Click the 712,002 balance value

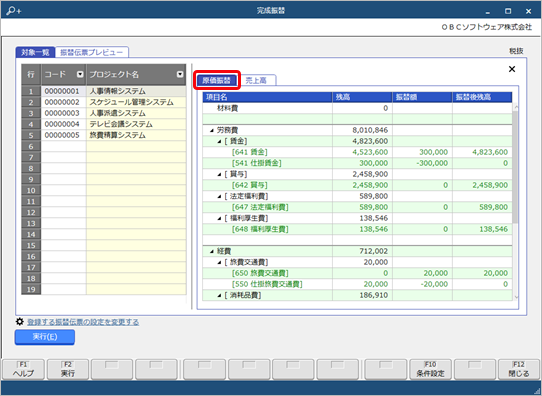point(374,251)
